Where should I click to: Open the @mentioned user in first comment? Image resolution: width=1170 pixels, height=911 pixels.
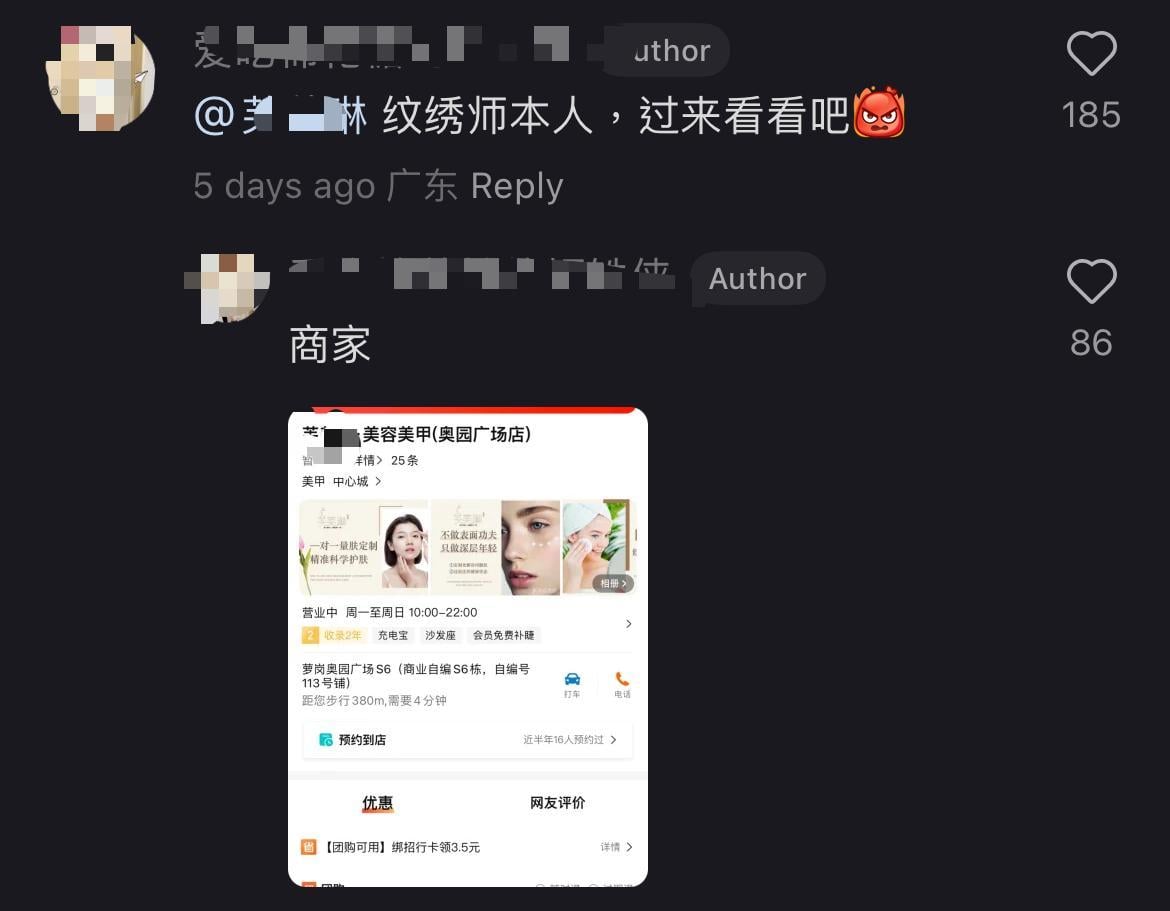[281, 116]
